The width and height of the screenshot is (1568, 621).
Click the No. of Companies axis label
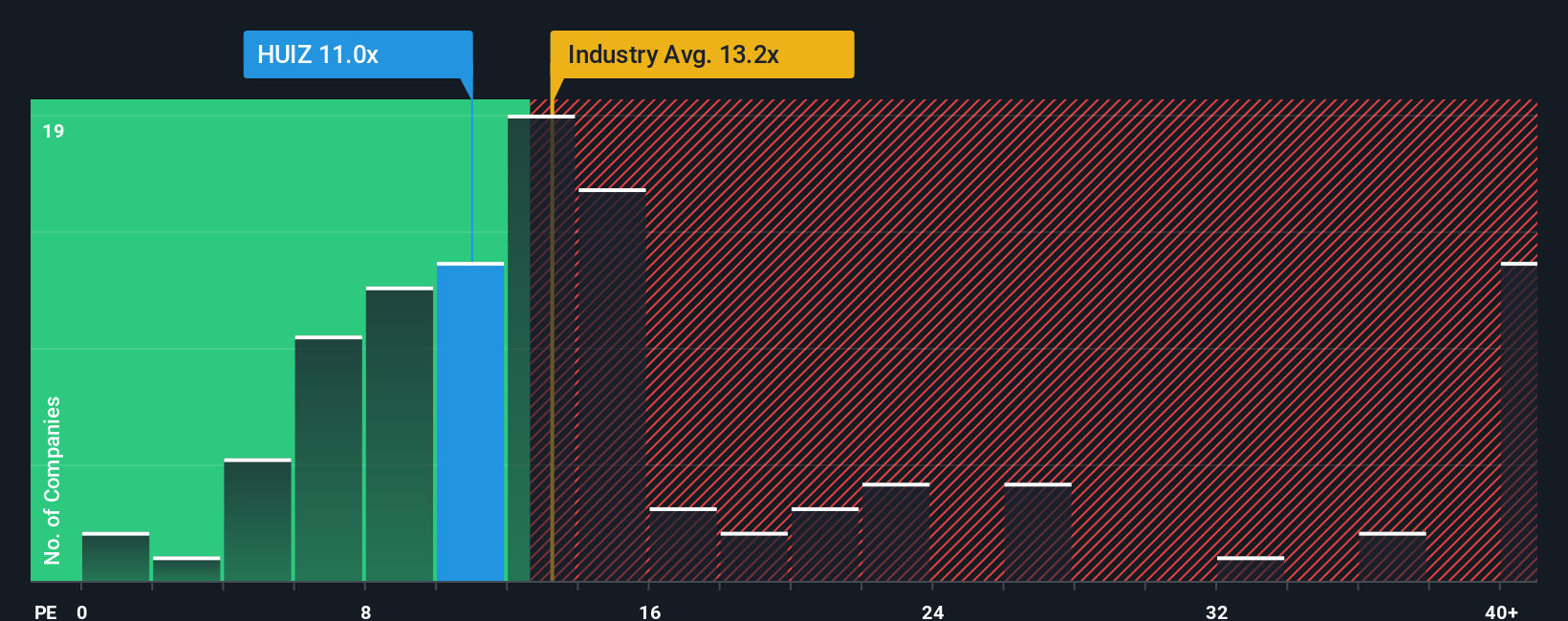pyautogui.click(x=52, y=480)
